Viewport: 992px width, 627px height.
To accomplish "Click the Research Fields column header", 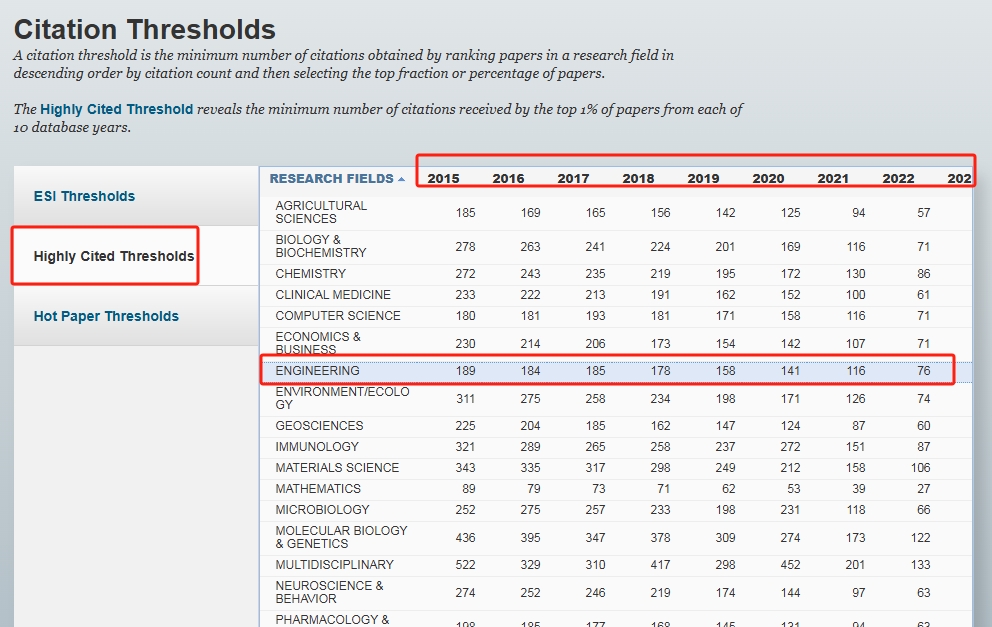I will tap(331, 179).
